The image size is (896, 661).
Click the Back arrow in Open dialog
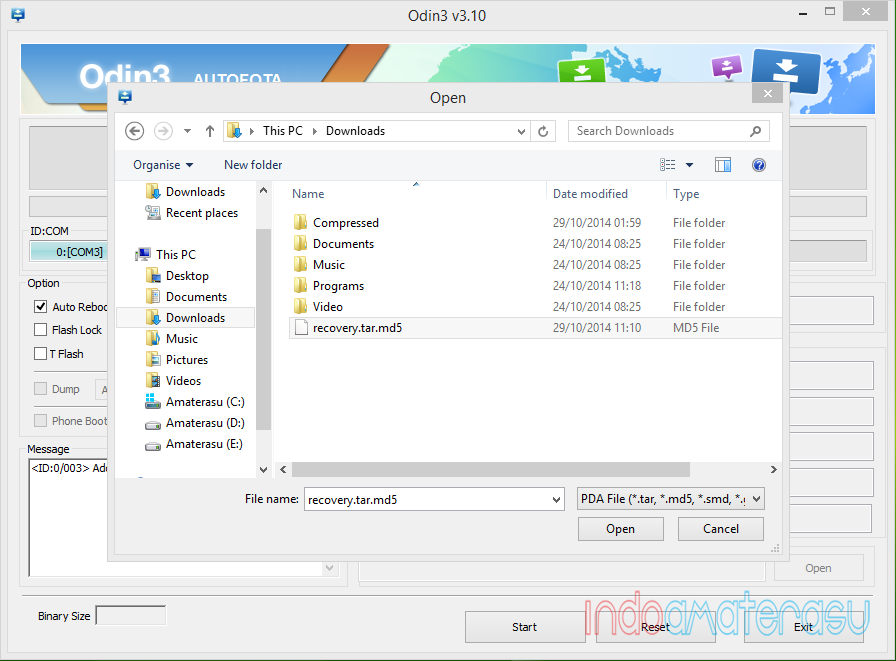point(134,131)
